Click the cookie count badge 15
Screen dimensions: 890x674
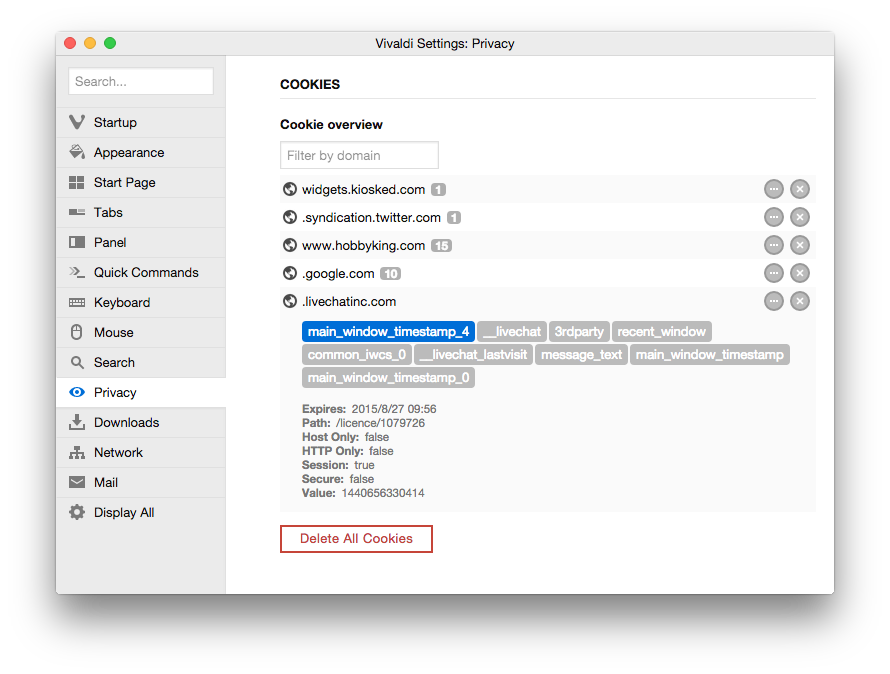click(442, 245)
